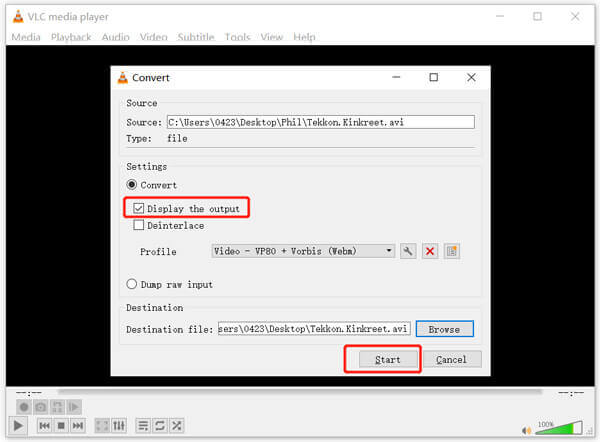Open the View menu
The height and width of the screenshot is (442, 600).
272,37
